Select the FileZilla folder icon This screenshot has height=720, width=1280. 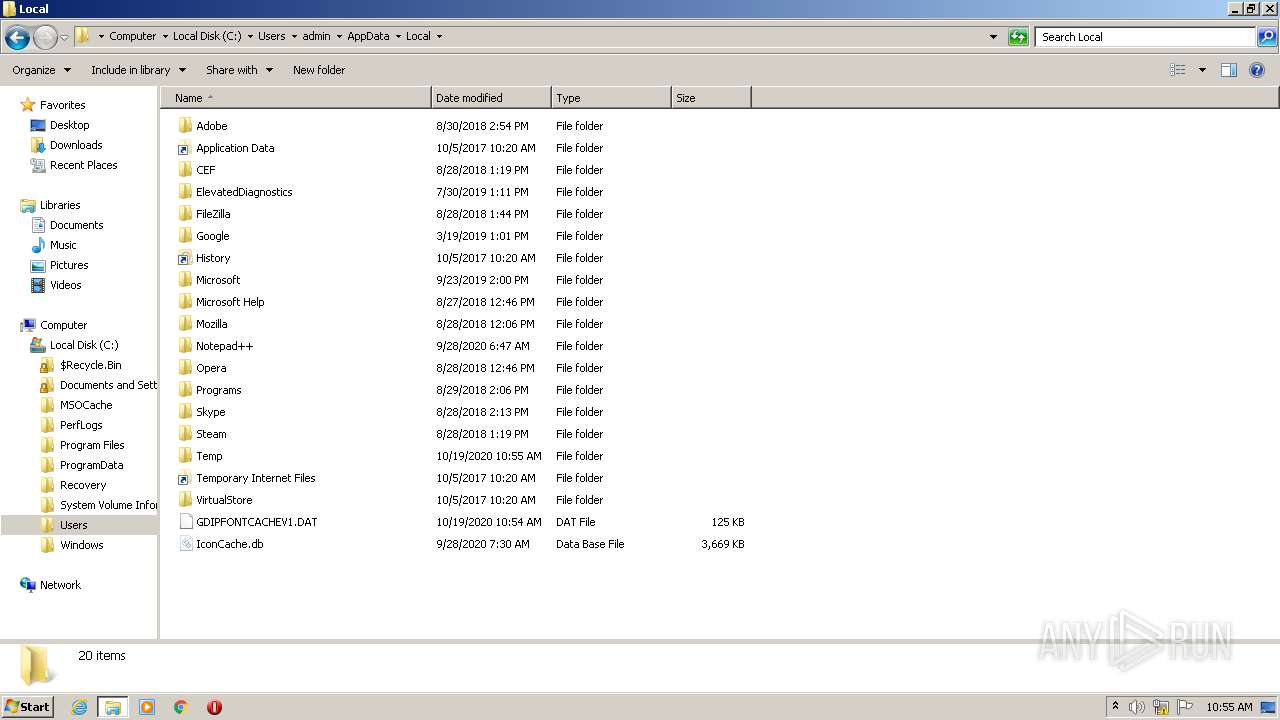point(185,214)
